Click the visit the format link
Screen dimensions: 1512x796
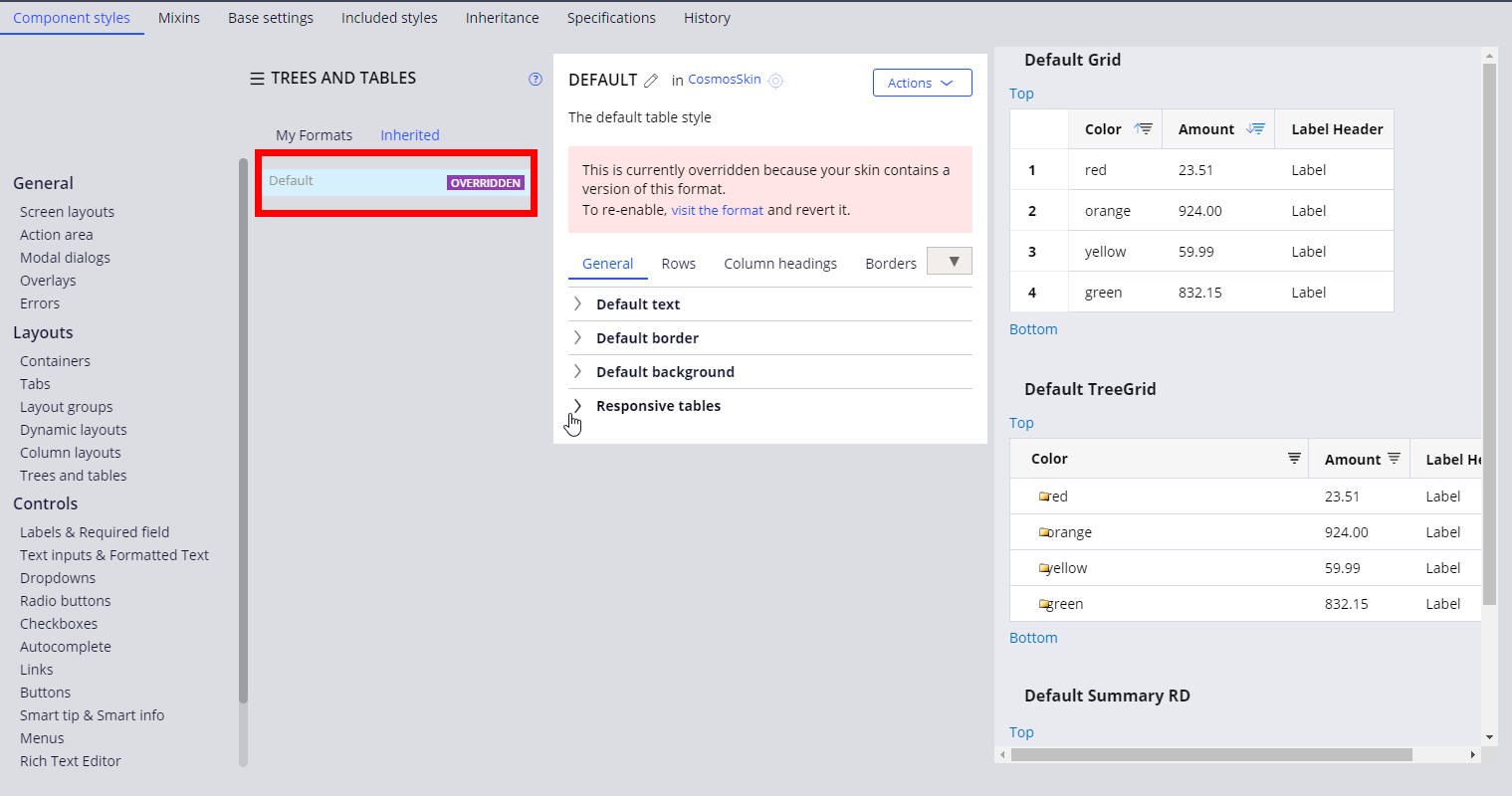(x=718, y=210)
